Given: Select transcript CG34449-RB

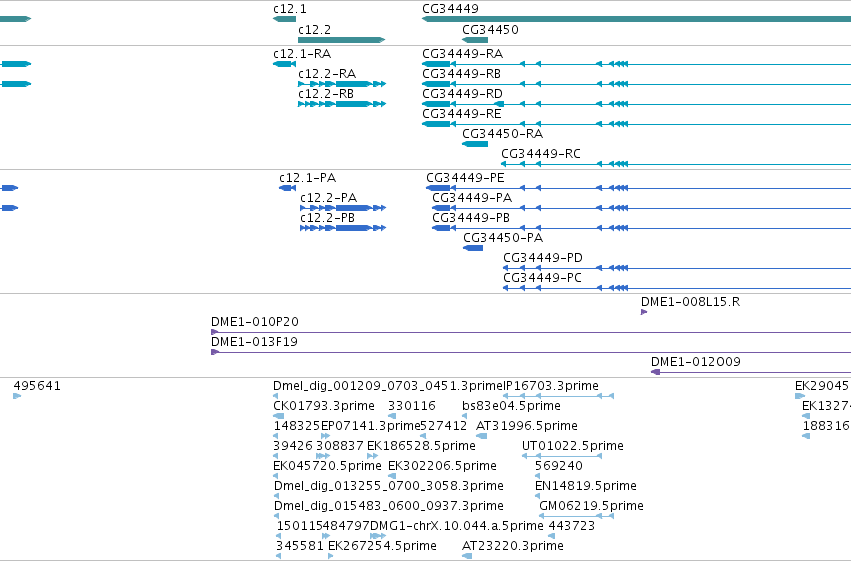Looking at the screenshot, I should point(636,84).
